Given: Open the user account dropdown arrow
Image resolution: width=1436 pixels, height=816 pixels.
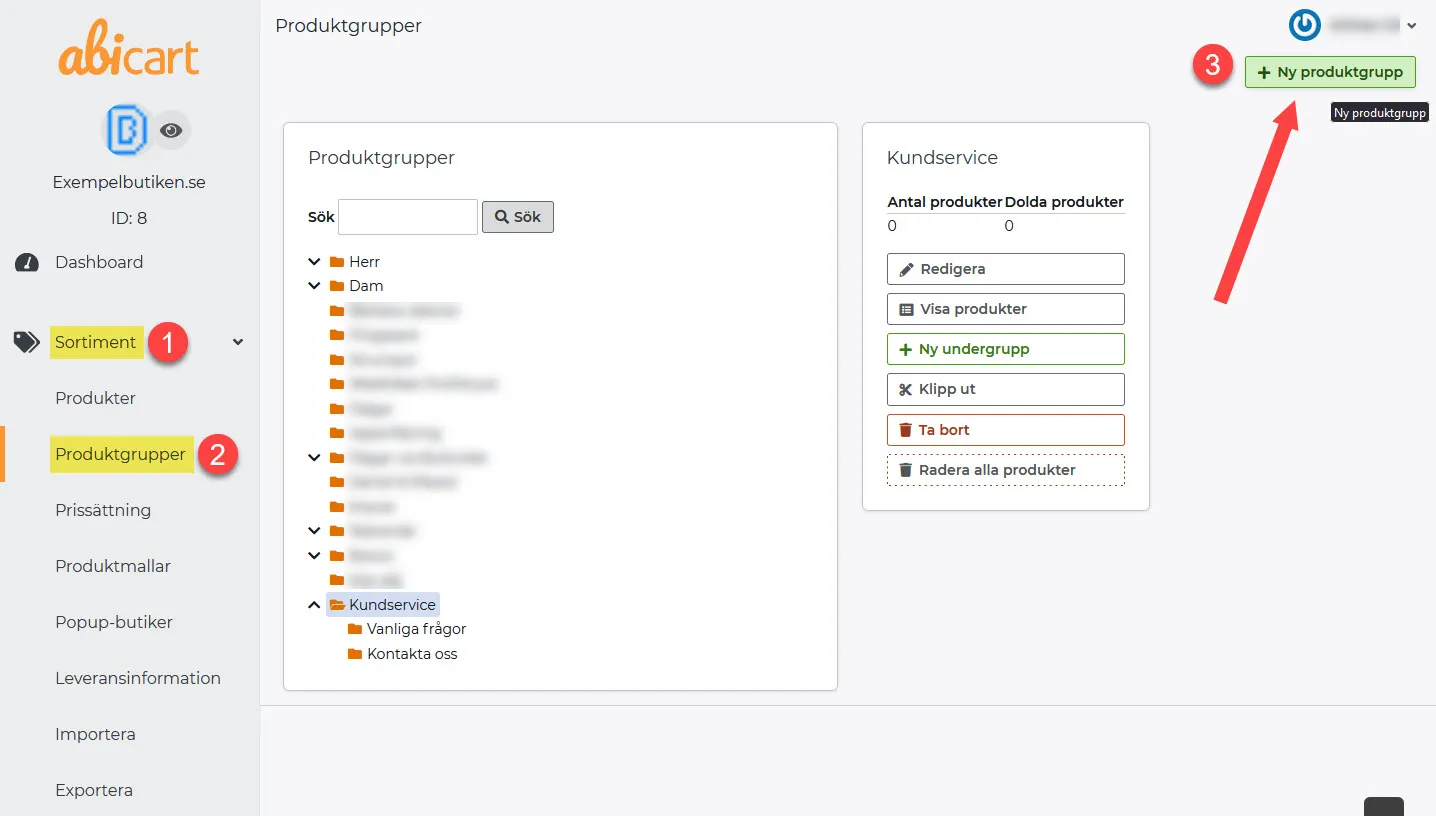Looking at the screenshot, I should point(1412,26).
